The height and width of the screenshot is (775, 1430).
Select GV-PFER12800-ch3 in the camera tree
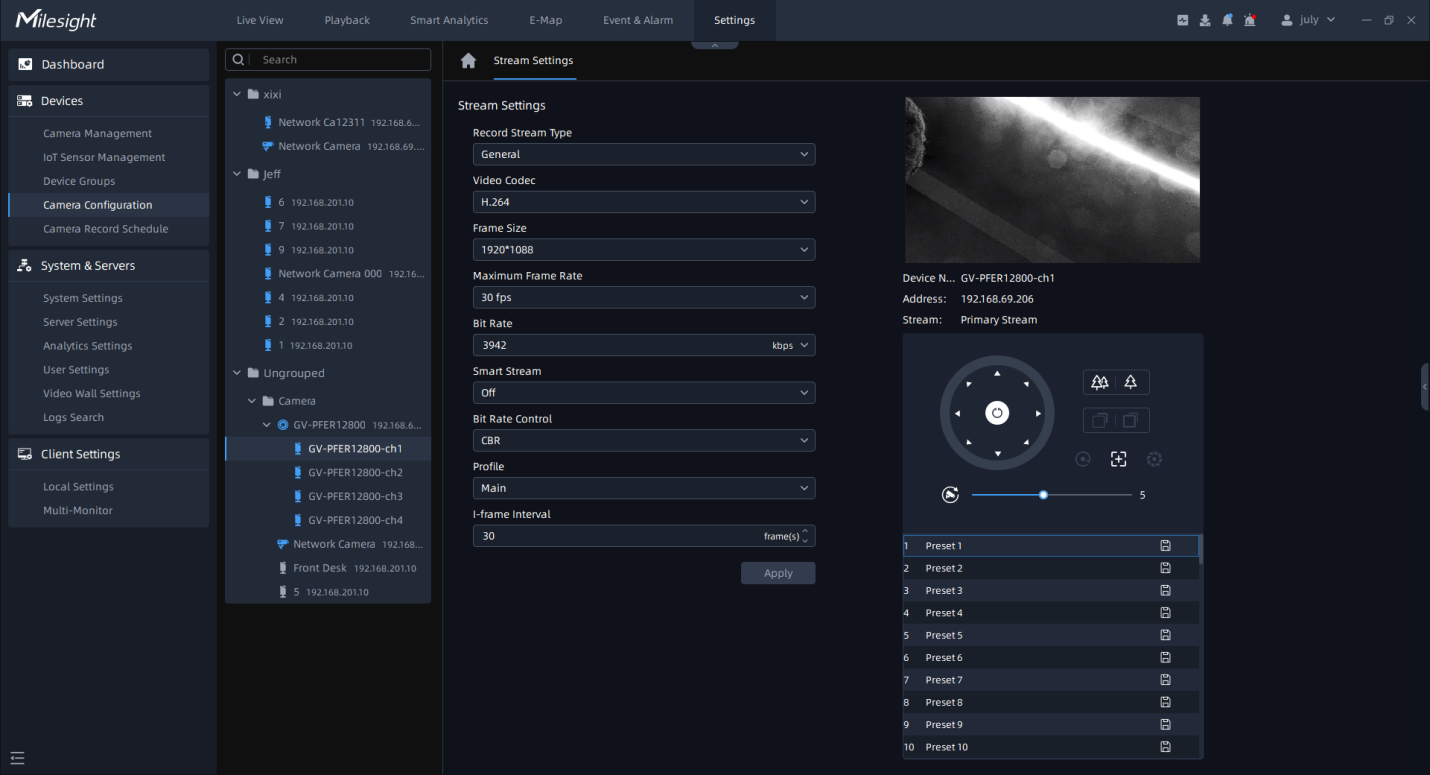pyautogui.click(x=355, y=496)
